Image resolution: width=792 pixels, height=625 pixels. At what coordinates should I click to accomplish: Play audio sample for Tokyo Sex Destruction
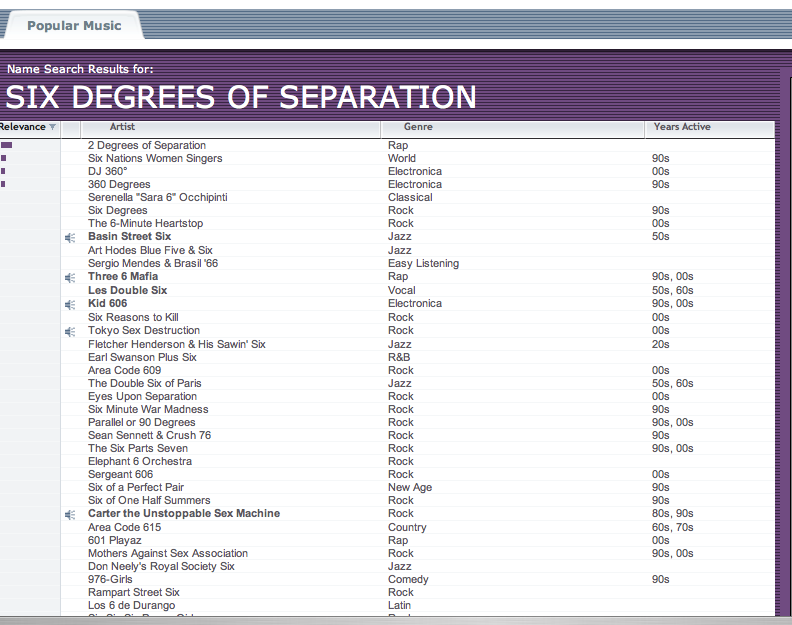(x=70, y=331)
